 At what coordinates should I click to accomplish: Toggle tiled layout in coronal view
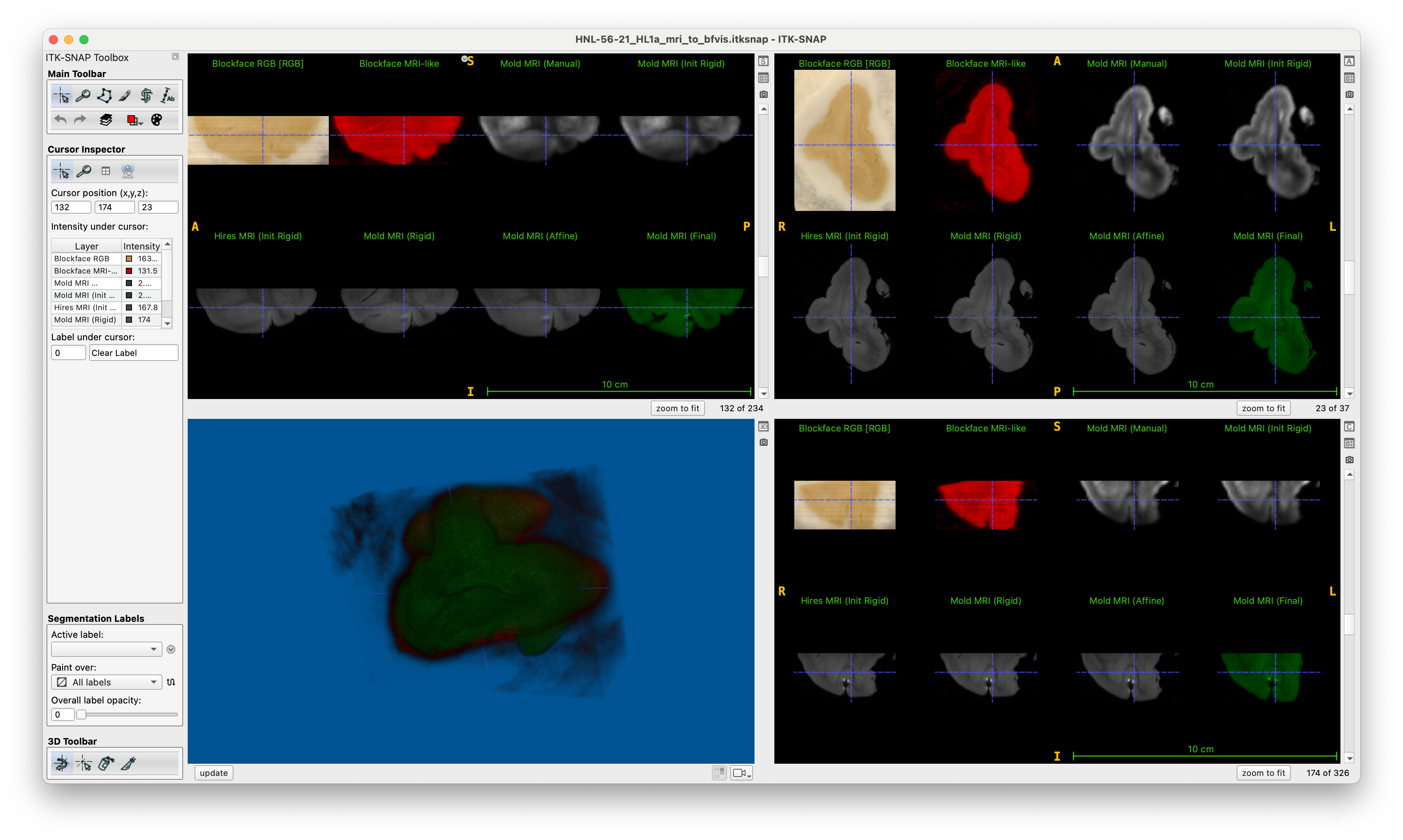click(1349, 443)
